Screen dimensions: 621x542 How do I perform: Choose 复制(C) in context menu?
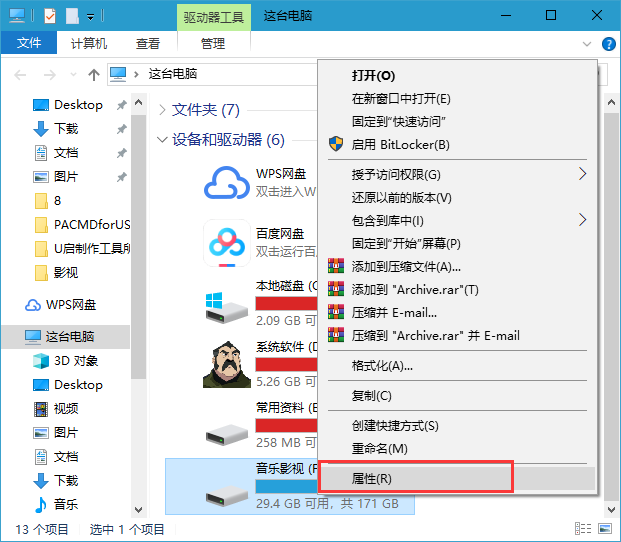pyautogui.click(x=371, y=396)
